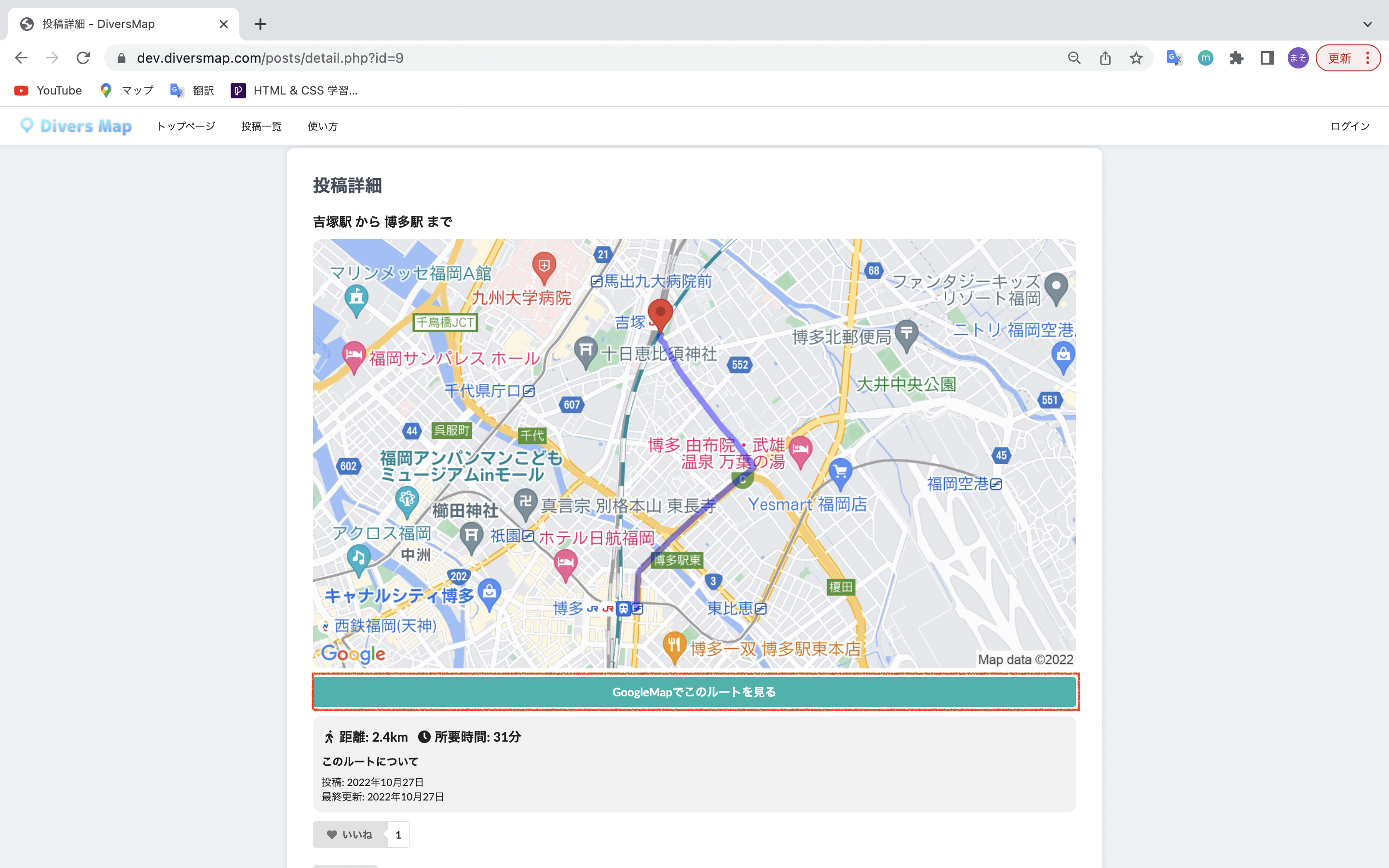This screenshot has height=868, width=1389.
Task: Click the browser profile avatar
Action: point(1298,57)
